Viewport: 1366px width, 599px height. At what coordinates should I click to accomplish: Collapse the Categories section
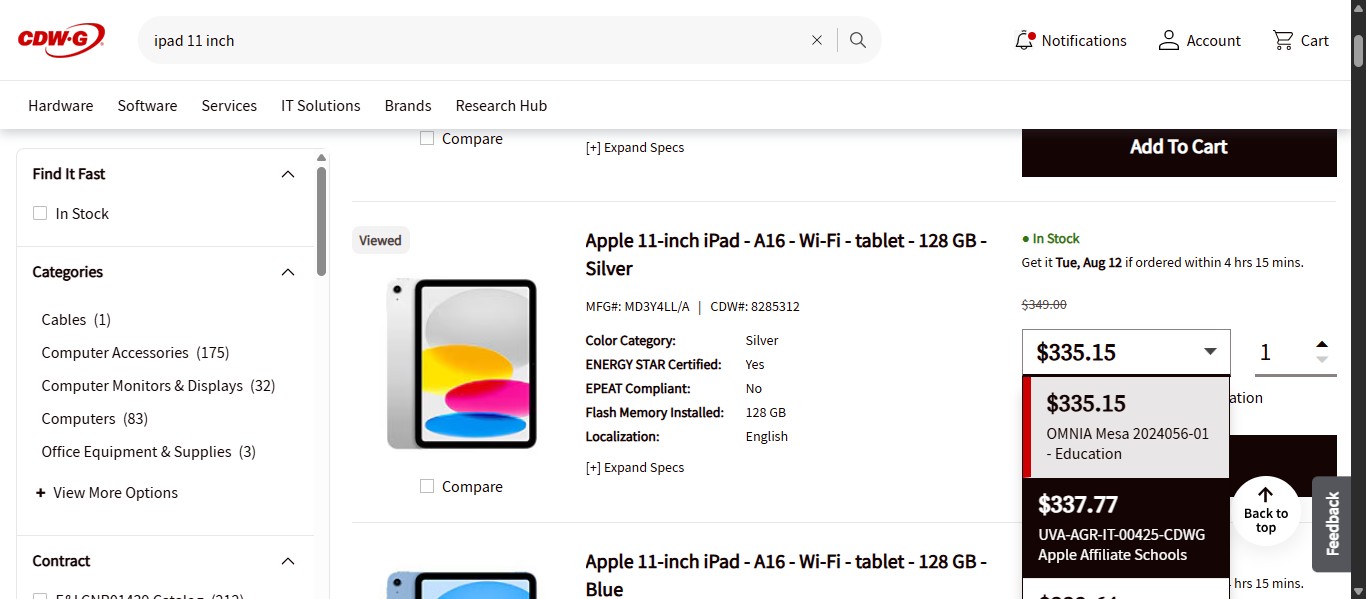[288, 271]
